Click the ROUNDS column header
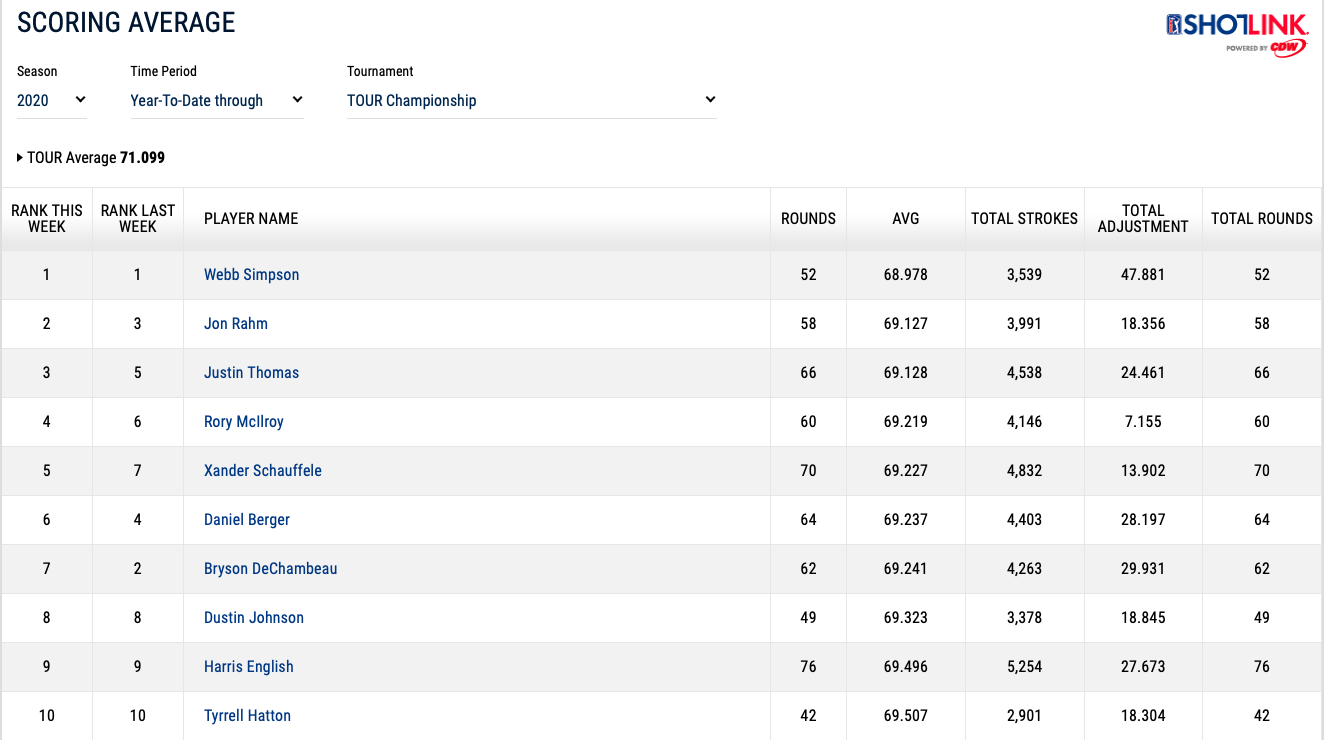1324x740 pixels. (808, 219)
